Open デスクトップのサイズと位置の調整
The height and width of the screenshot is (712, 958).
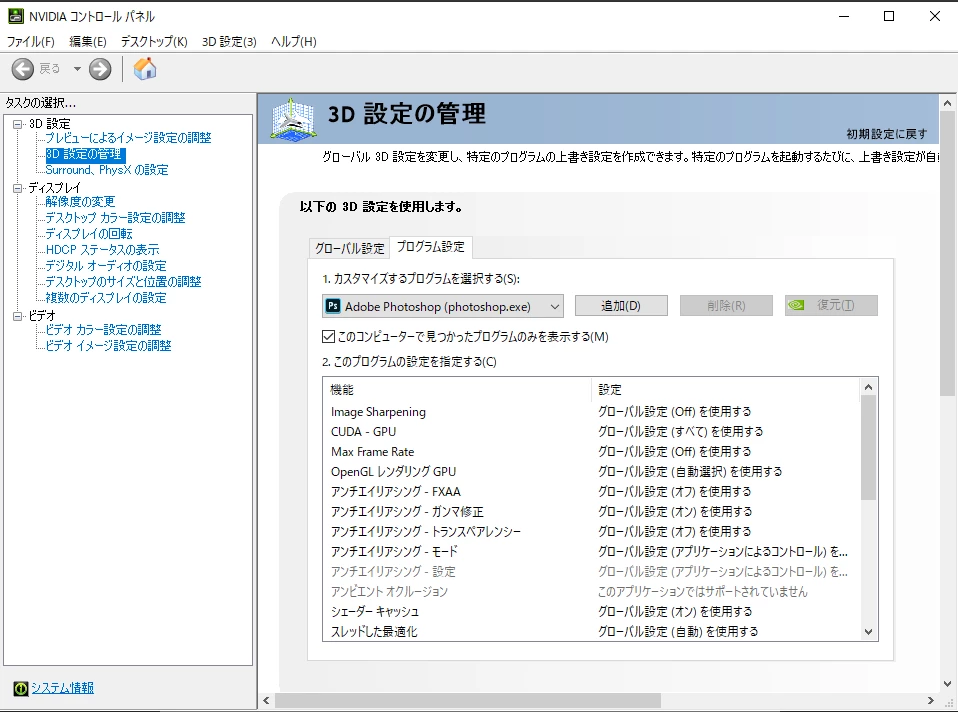coord(123,282)
